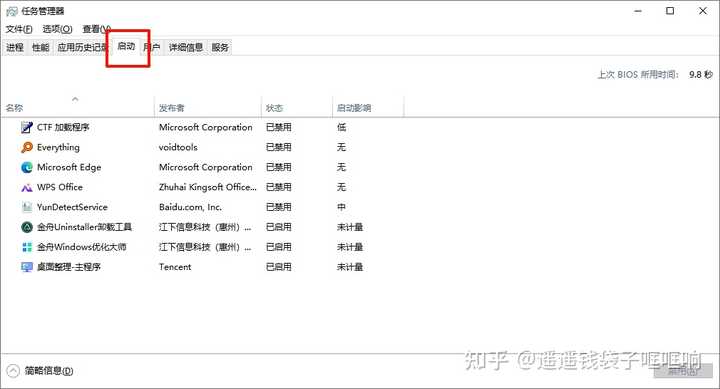Switch to the 性能 tab

click(40, 47)
